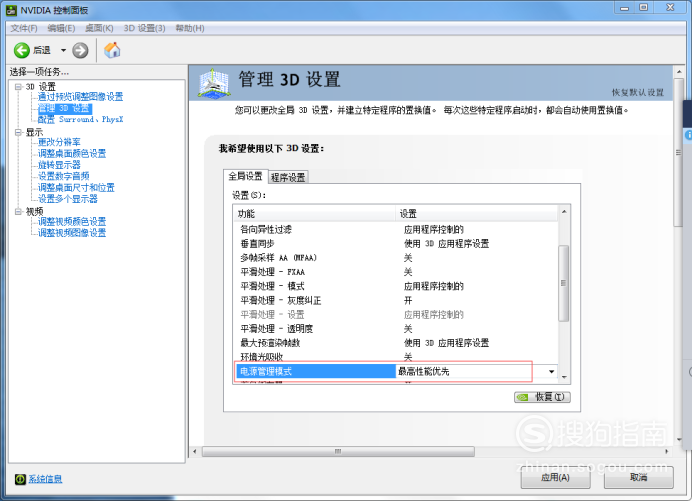692x501 pixels.
Task: Select the 平滑处理 - FXAA row
Action: [x=395, y=272]
